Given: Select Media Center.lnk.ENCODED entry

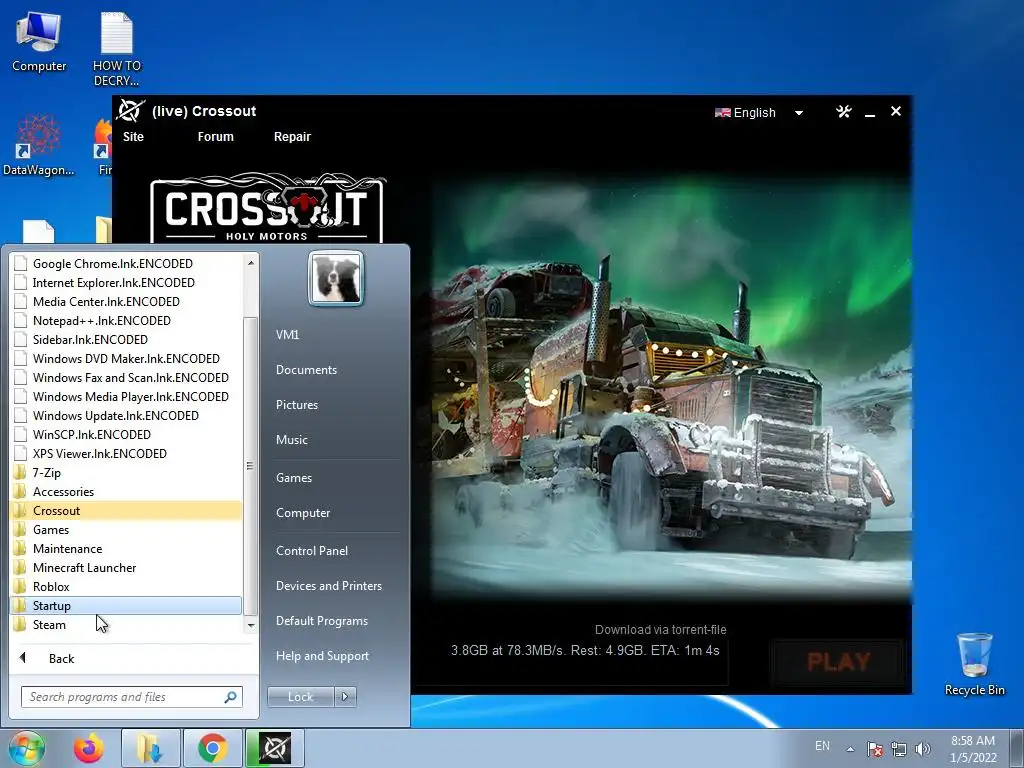Looking at the screenshot, I should [x=126, y=301].
